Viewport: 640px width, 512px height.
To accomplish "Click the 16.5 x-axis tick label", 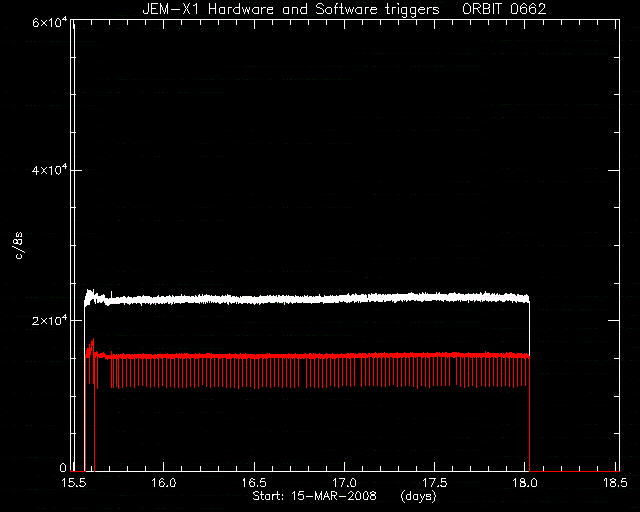I will [x=254, y=483].
